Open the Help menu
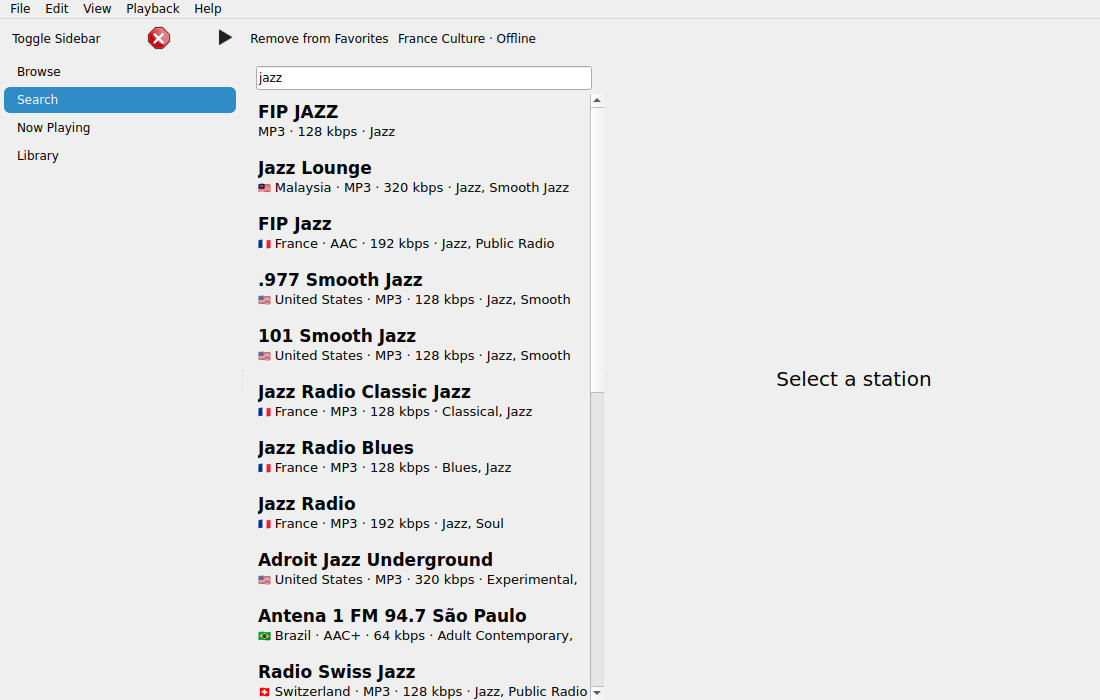Screen dimensions: 1100x700 click(x=208, y=8)
